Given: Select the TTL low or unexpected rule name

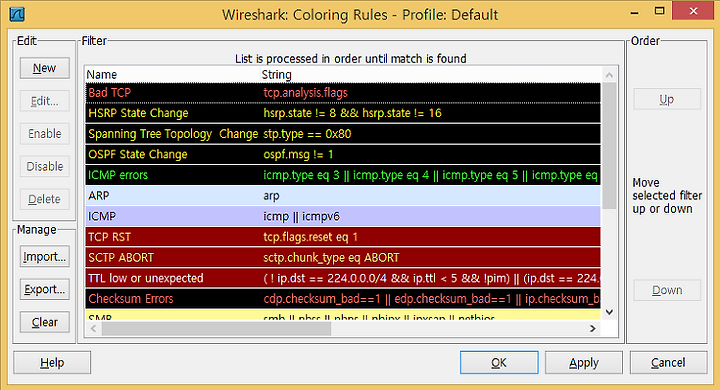Looking at the screenshot, I should [146, 278].
